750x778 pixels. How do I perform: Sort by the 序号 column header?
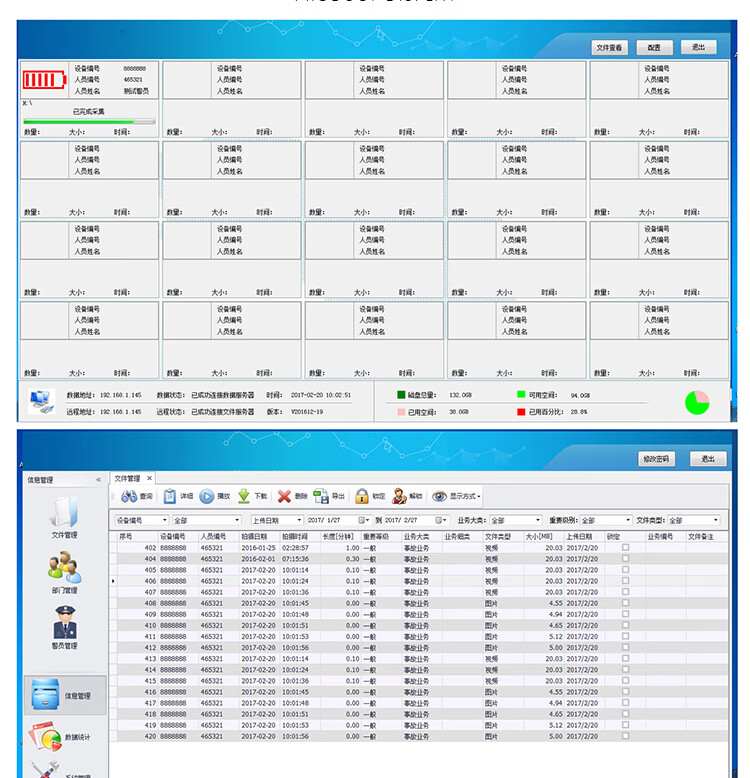click(x=137, y=536)
